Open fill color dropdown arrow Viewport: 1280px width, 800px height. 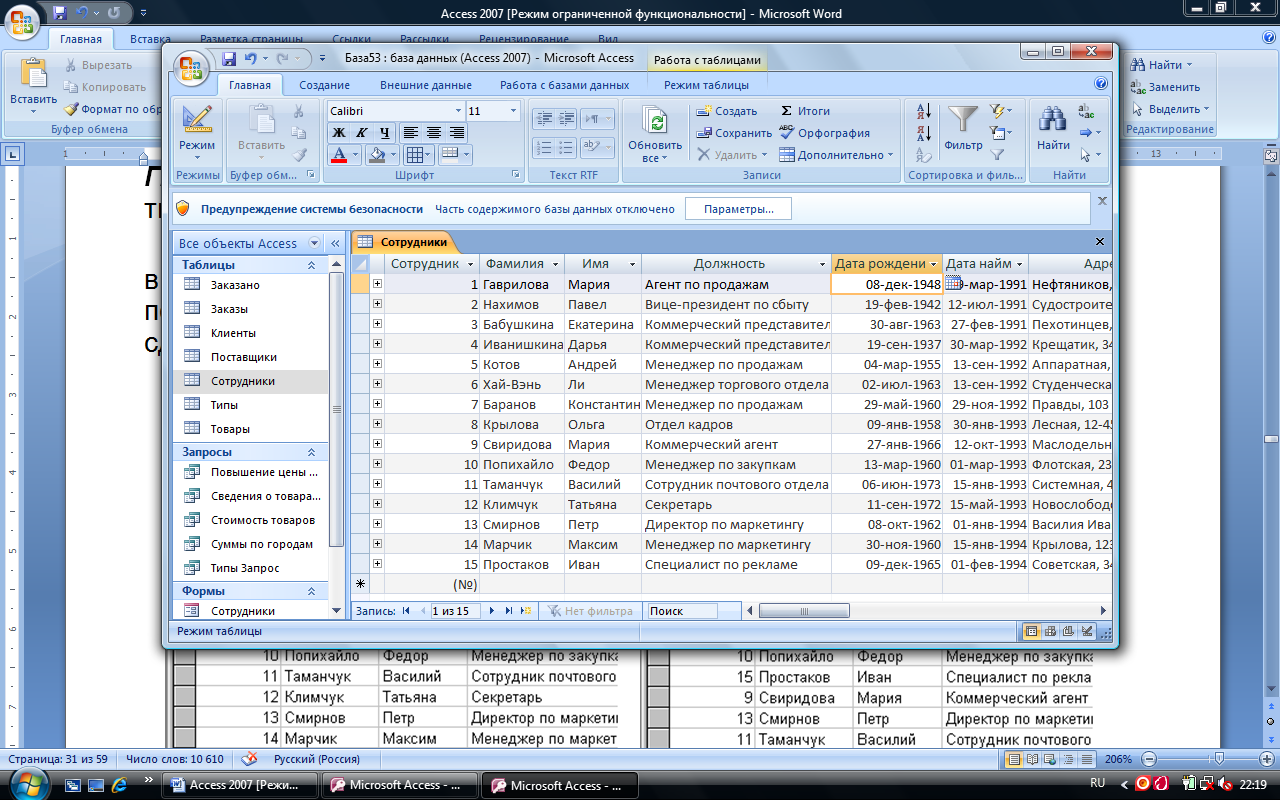394,155
